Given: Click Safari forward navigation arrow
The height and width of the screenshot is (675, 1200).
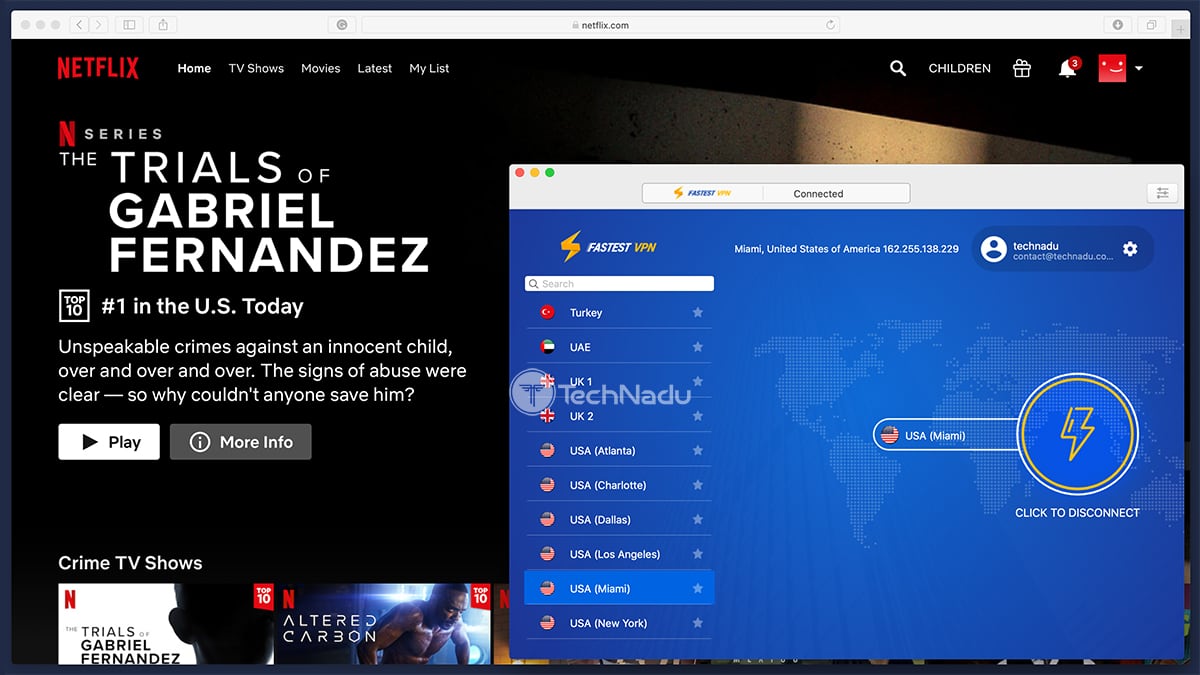Looking at the screenshot, I should [x=100, y=24].
